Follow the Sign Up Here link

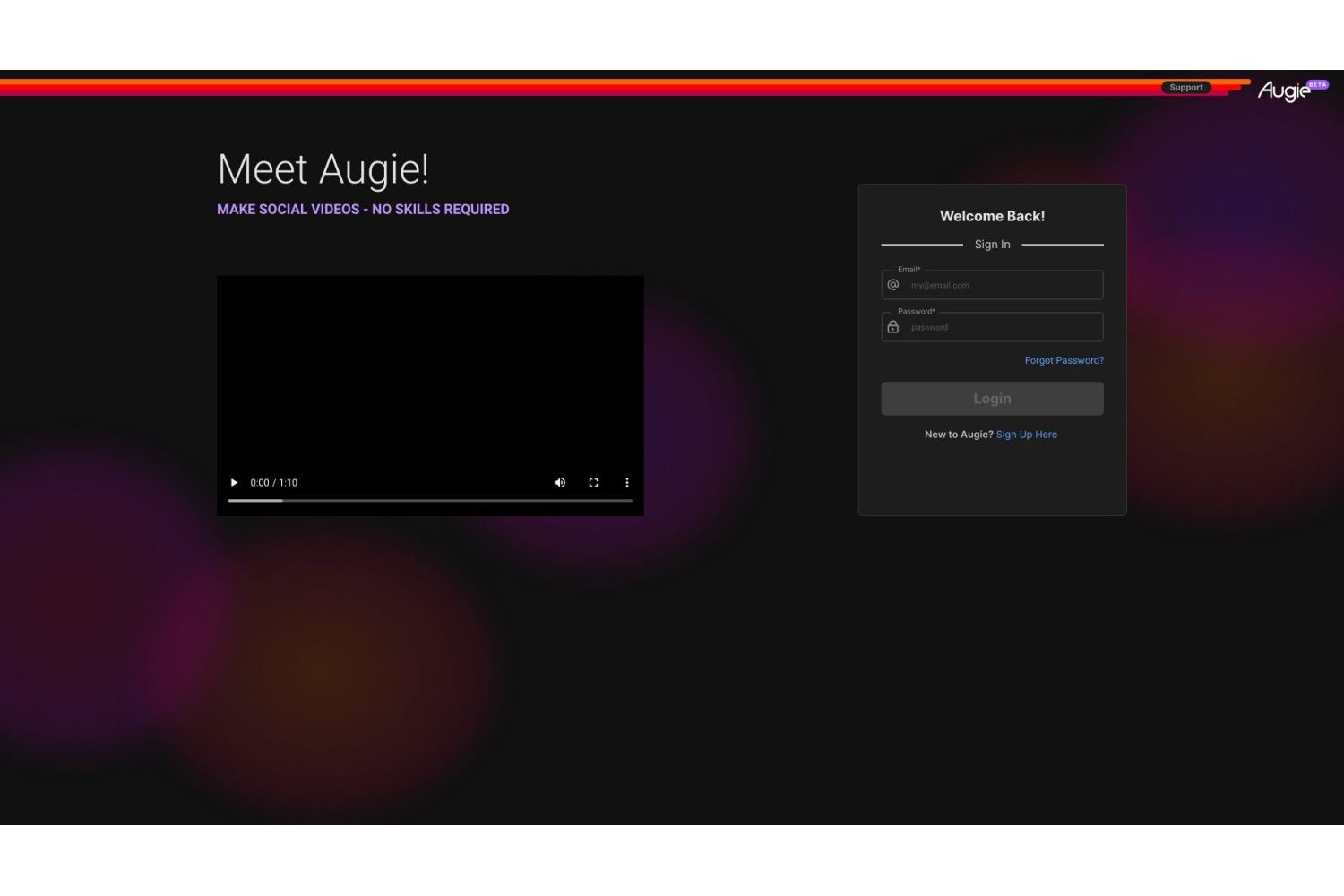(x=1027, y=435)
